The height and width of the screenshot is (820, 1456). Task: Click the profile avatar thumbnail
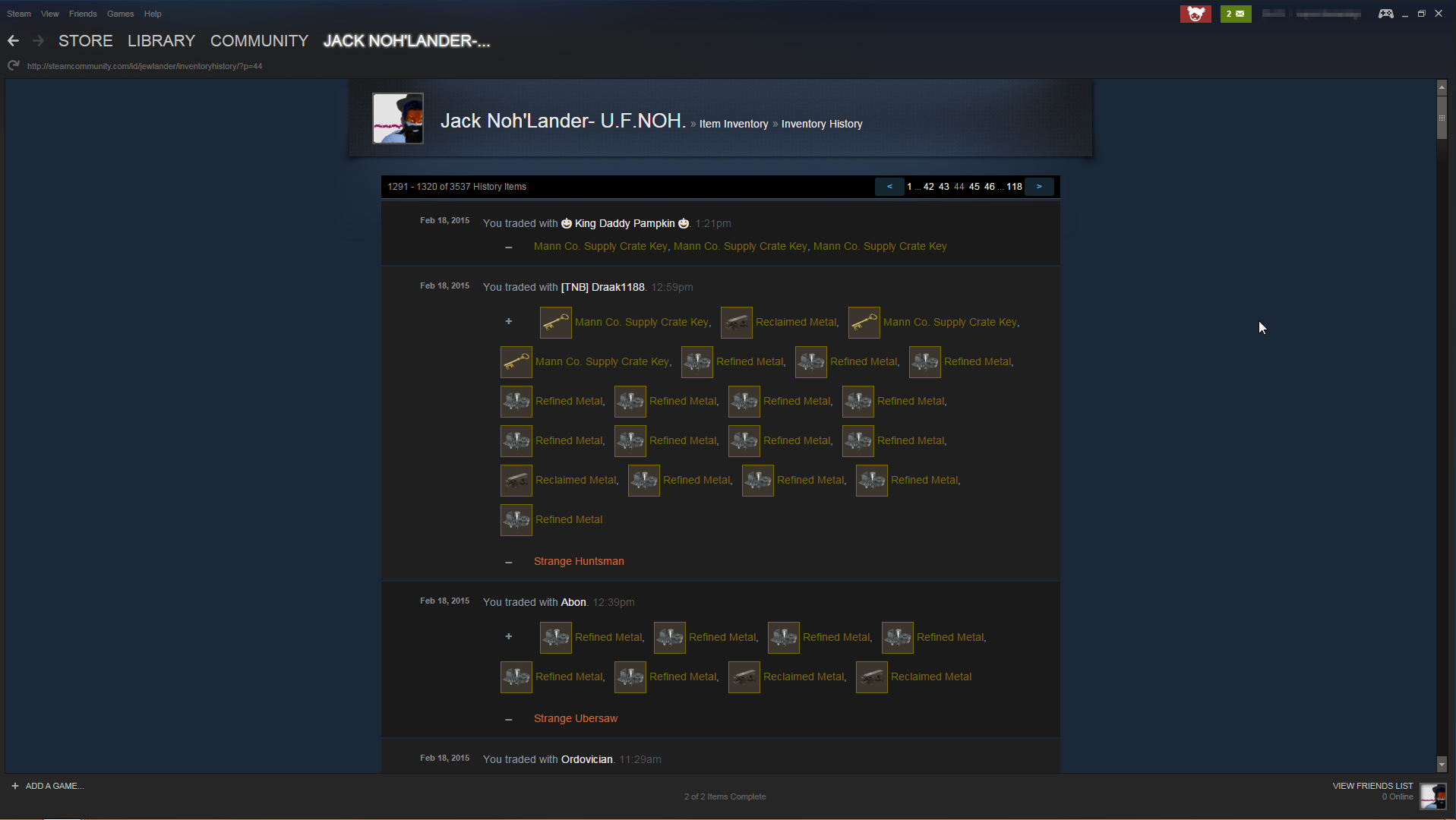pos(398,118)
